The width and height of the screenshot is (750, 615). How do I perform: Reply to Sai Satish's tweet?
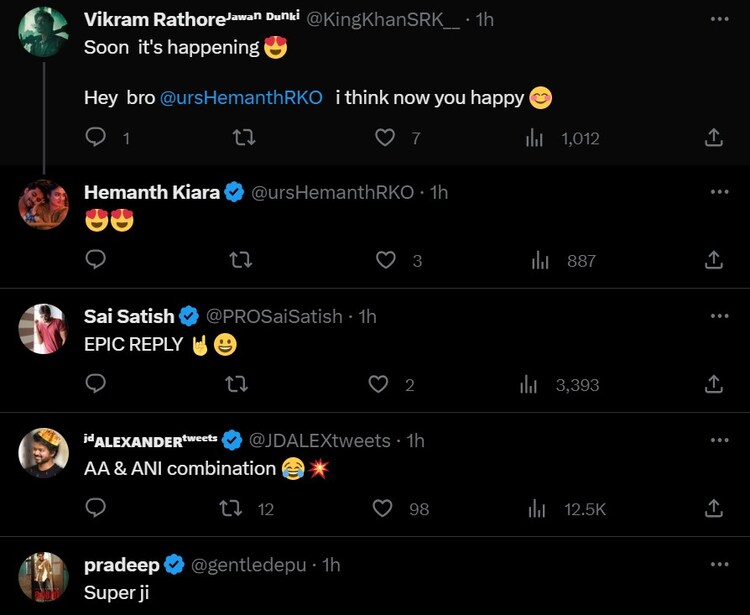[x=97, y=384]
